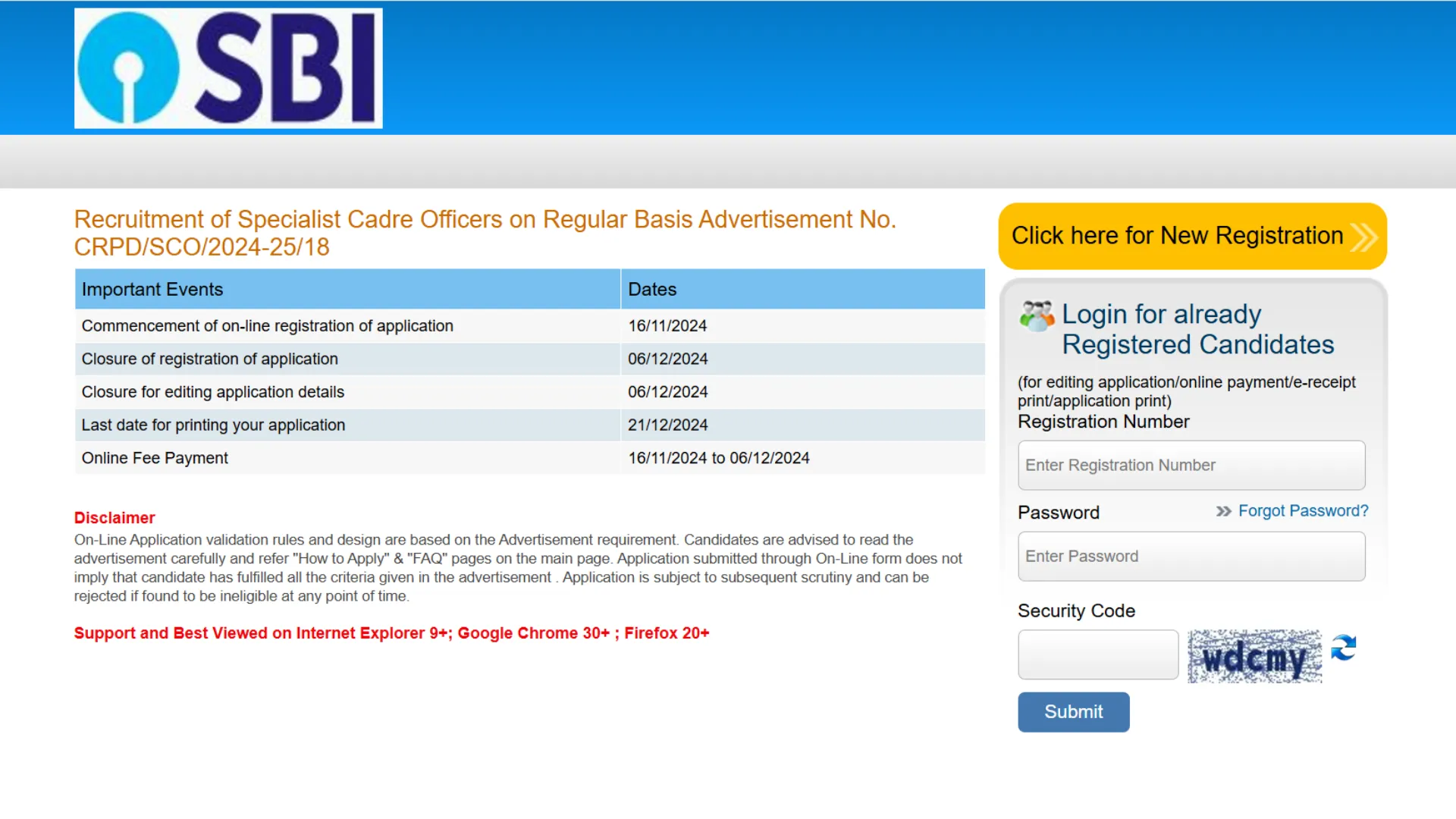Select the date 21/12/2024

[x=667, y=425]
